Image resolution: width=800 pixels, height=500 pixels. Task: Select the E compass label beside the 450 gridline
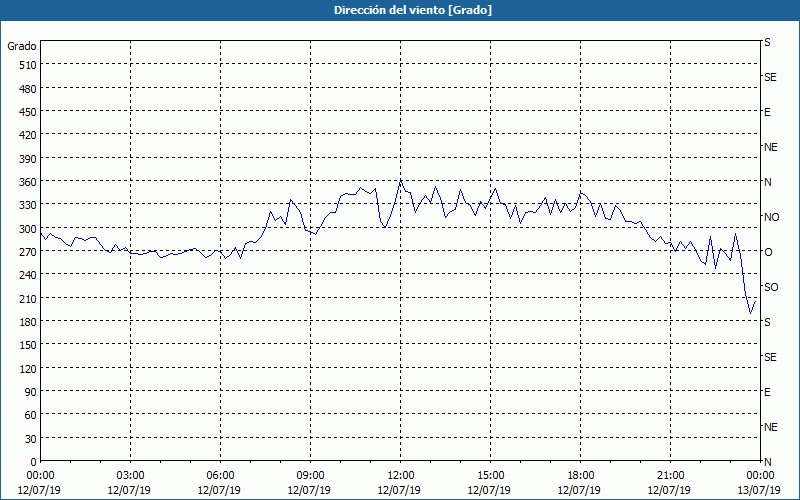[x=767, y=112]
